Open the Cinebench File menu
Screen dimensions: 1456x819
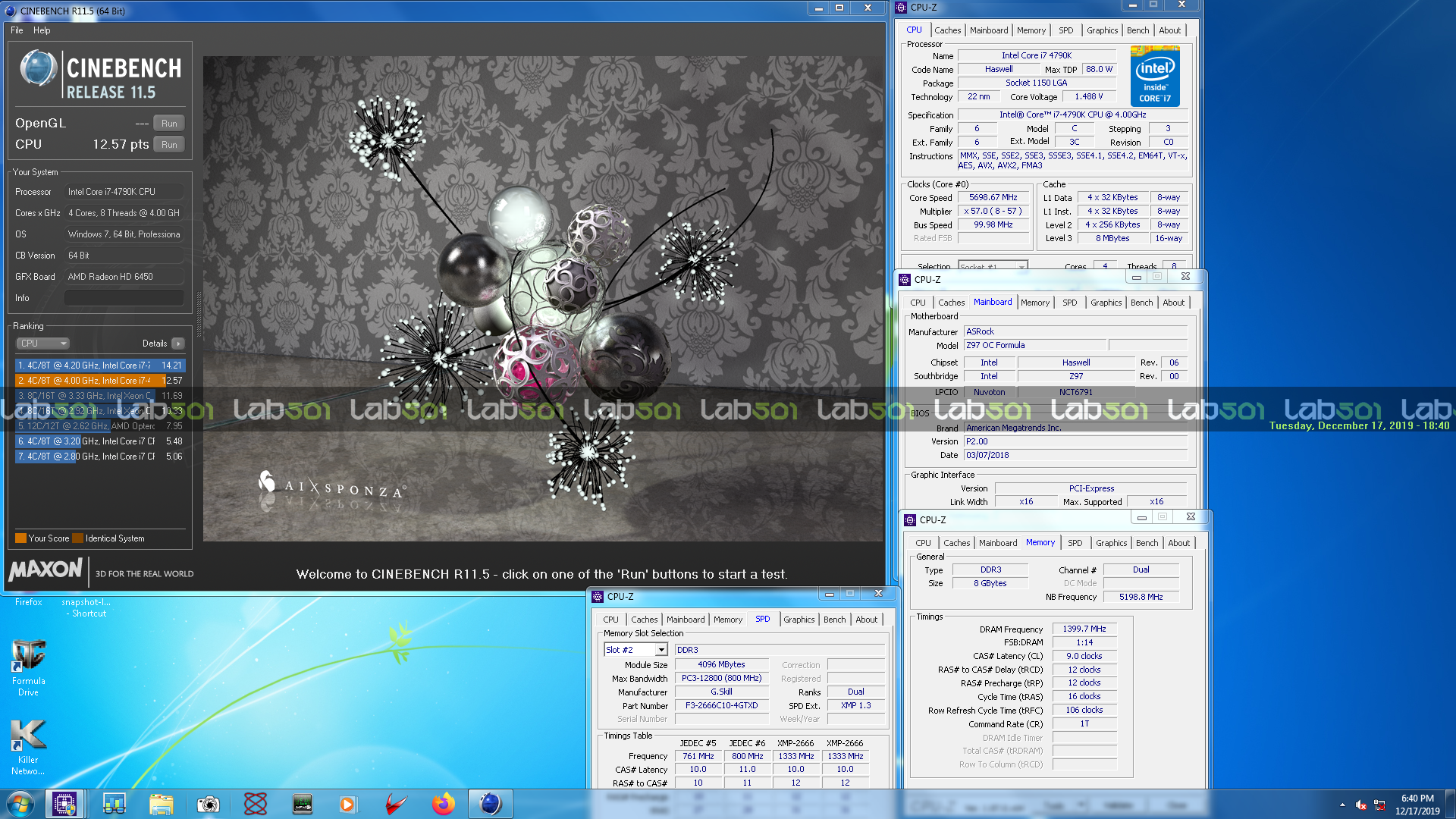[17, 30]
